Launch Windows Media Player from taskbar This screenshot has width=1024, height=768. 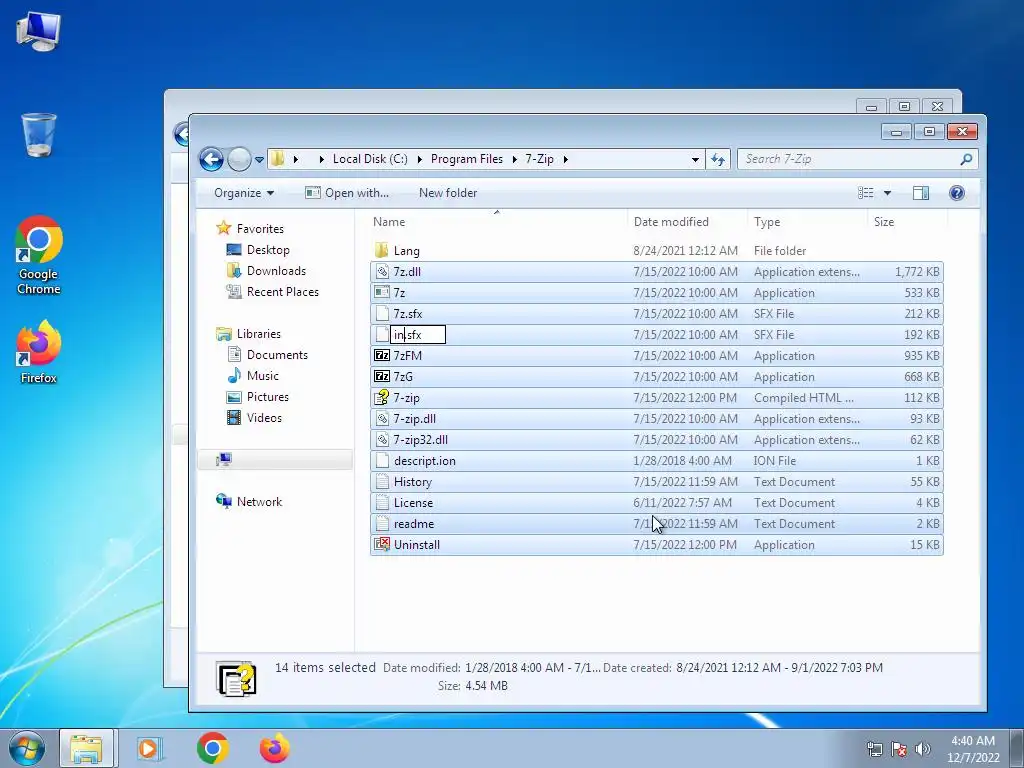click(149, 748)
